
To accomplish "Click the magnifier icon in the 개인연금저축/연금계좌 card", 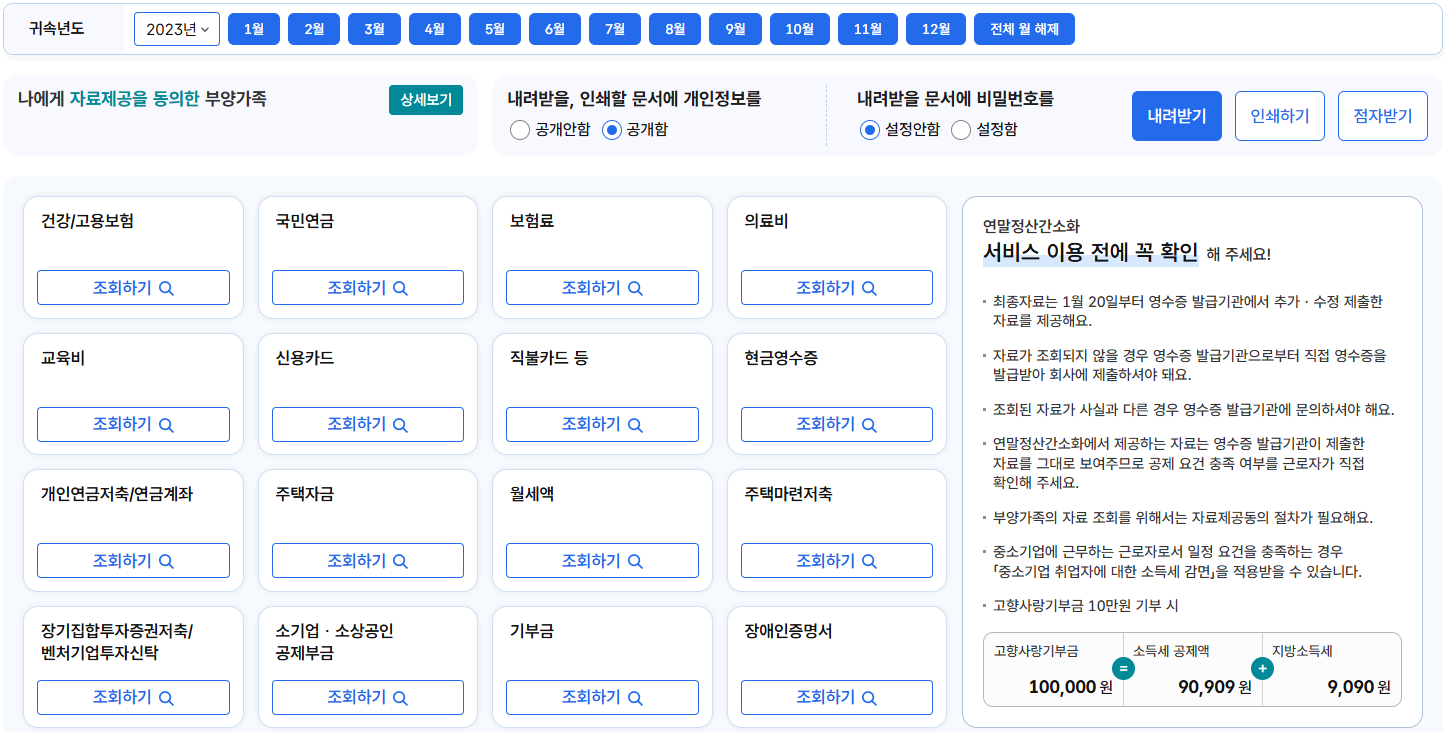I will tap(167, 561).
